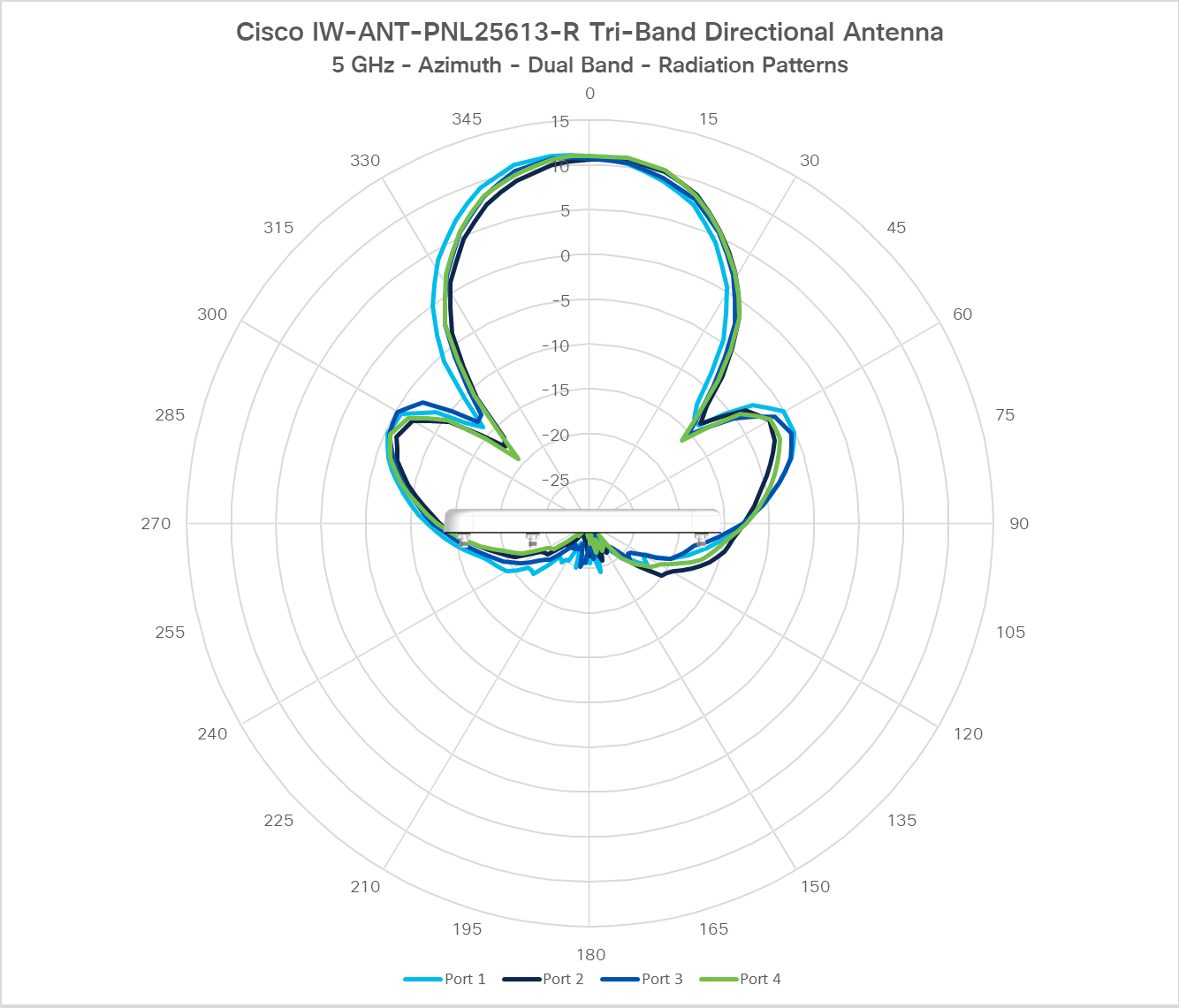
Task: Click the Port 3 legend entry
Action: click(642, 979)
